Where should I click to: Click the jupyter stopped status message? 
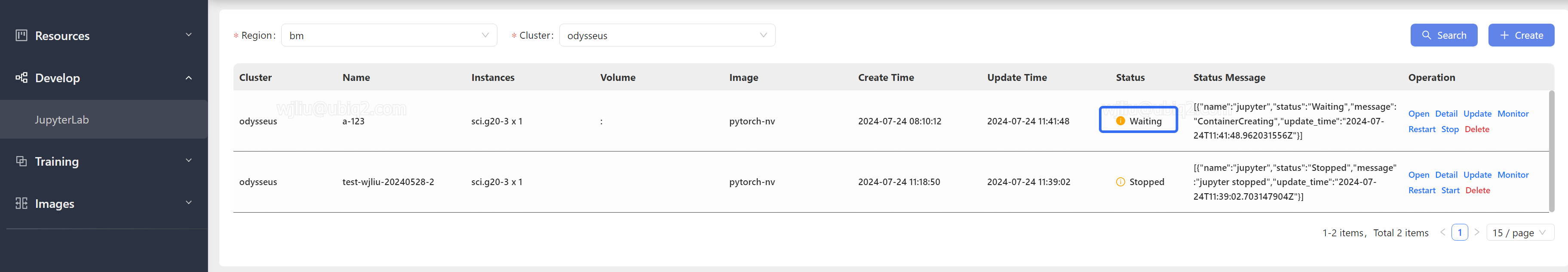coord(1295,182)
